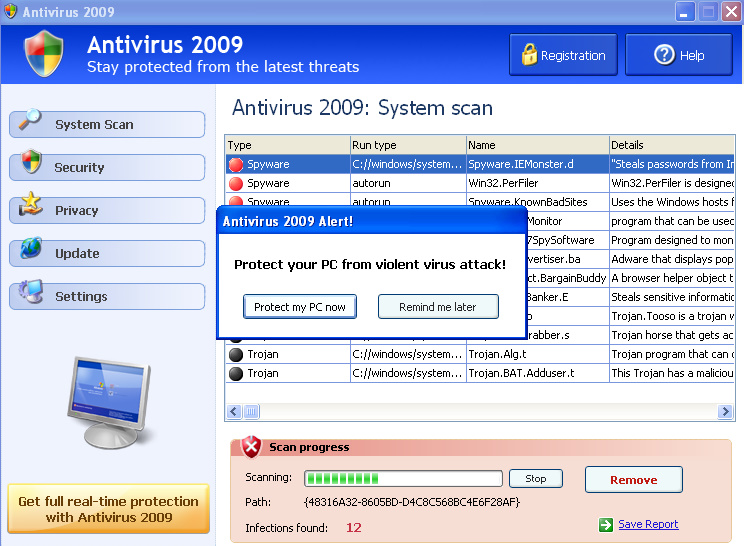This screenshot has width=744, height=546.
Task: Click the Antivirus 2009 shield logo
Action: point(44,54)
